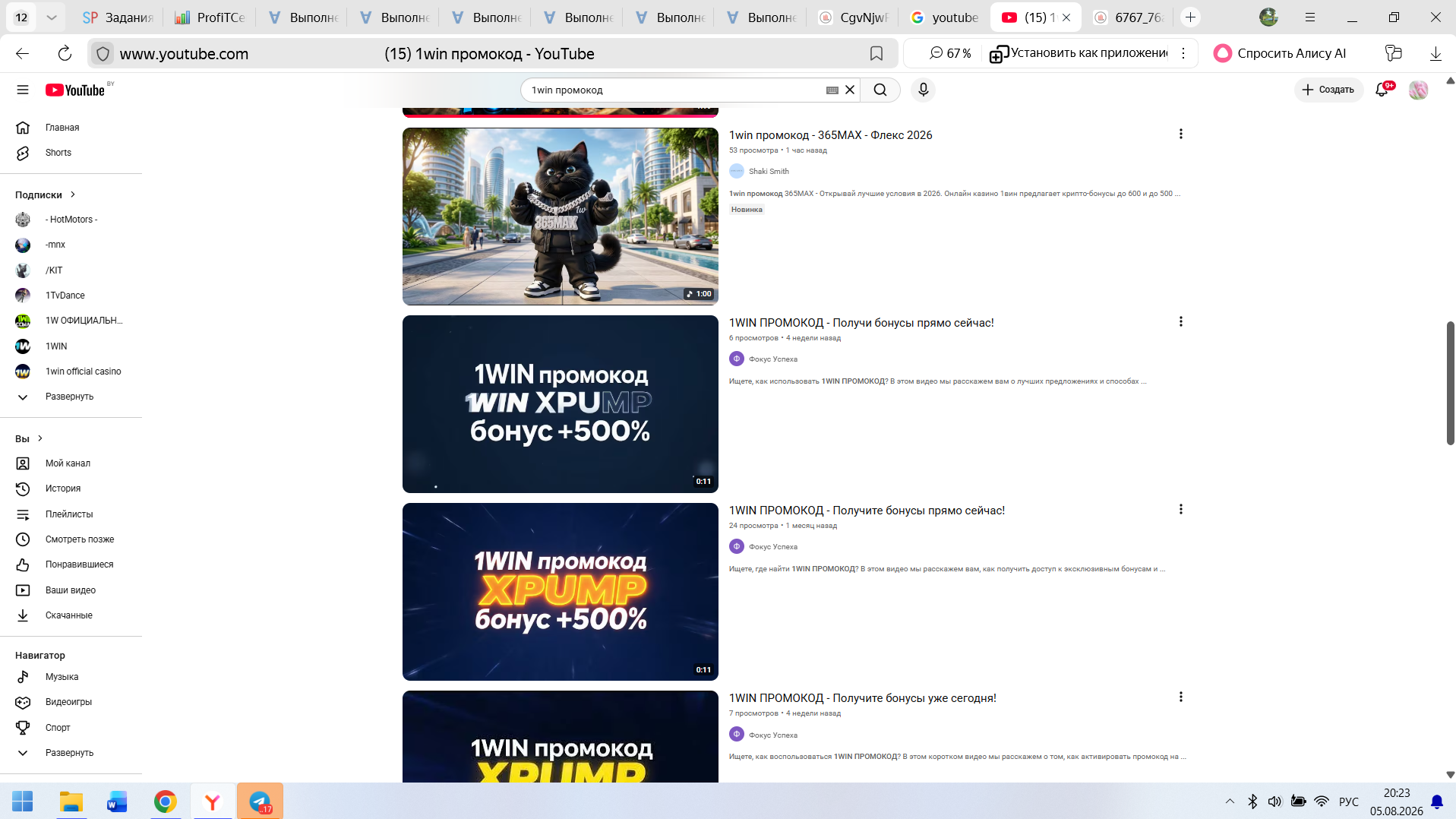The height and width of the screenshot is (819, 1456).
Task: Click the Создать button
Action: tap(1328, 90)
